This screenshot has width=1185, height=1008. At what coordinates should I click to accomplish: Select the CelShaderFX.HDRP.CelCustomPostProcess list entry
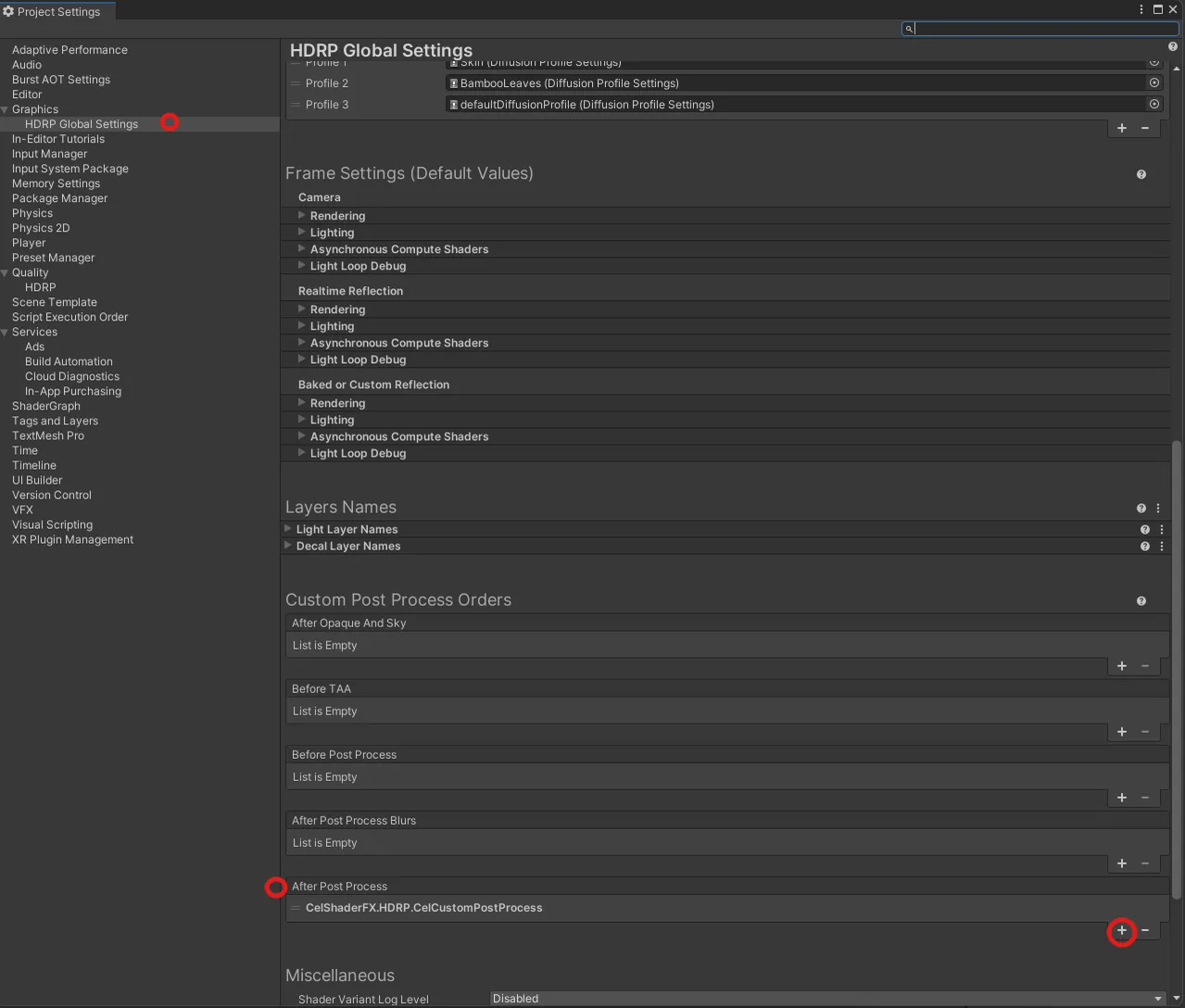[x=727, y=908]
